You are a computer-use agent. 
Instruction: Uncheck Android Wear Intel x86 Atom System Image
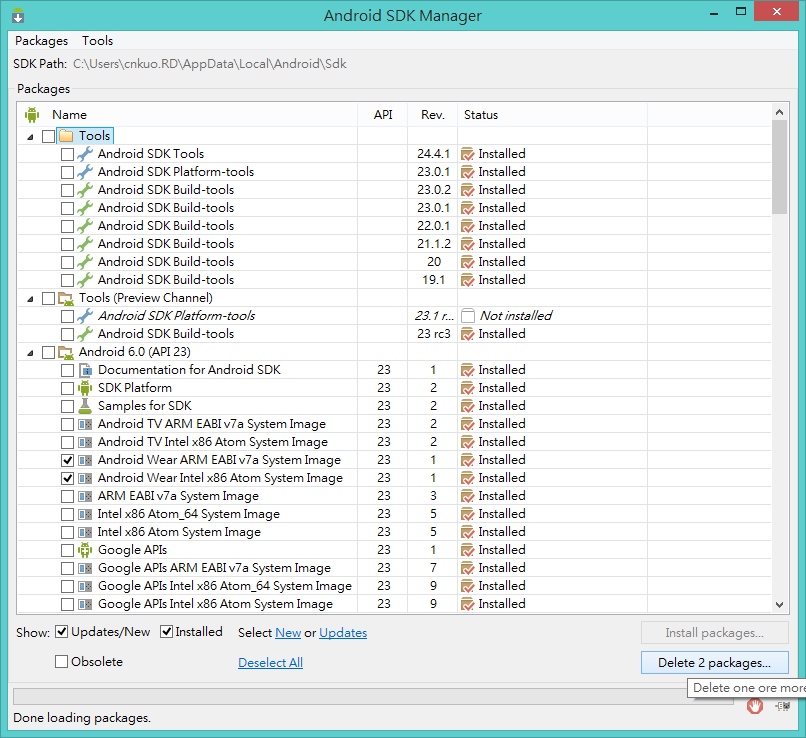pyautogui.click(x=67, y=478)
